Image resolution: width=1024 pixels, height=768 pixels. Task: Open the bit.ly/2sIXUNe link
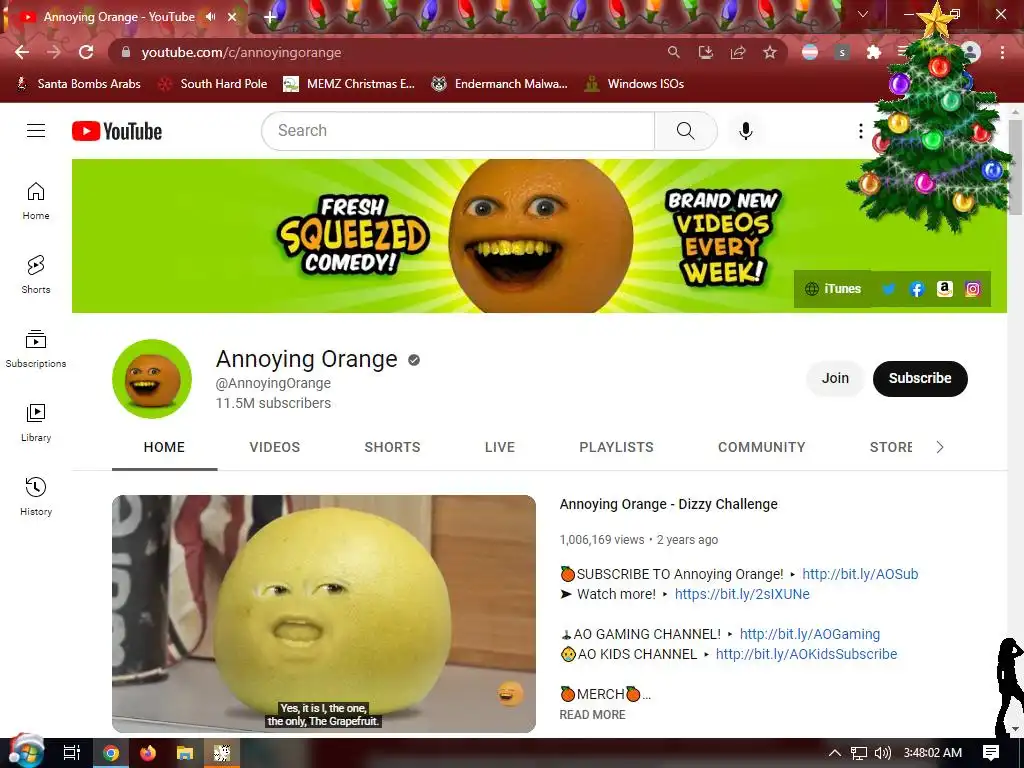(742, 594)
